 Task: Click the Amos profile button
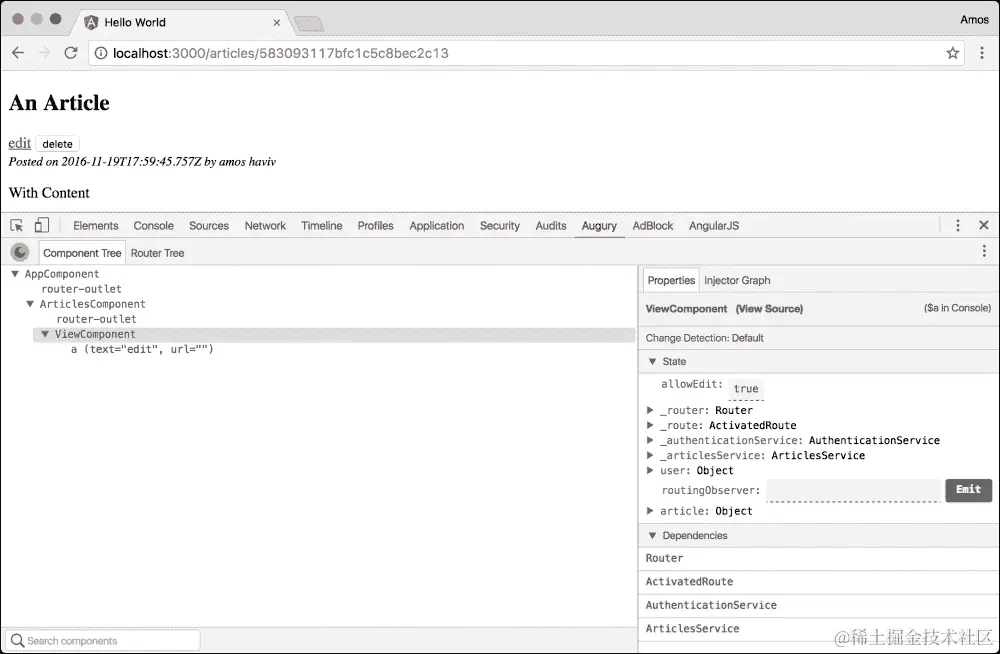(974, 20)
